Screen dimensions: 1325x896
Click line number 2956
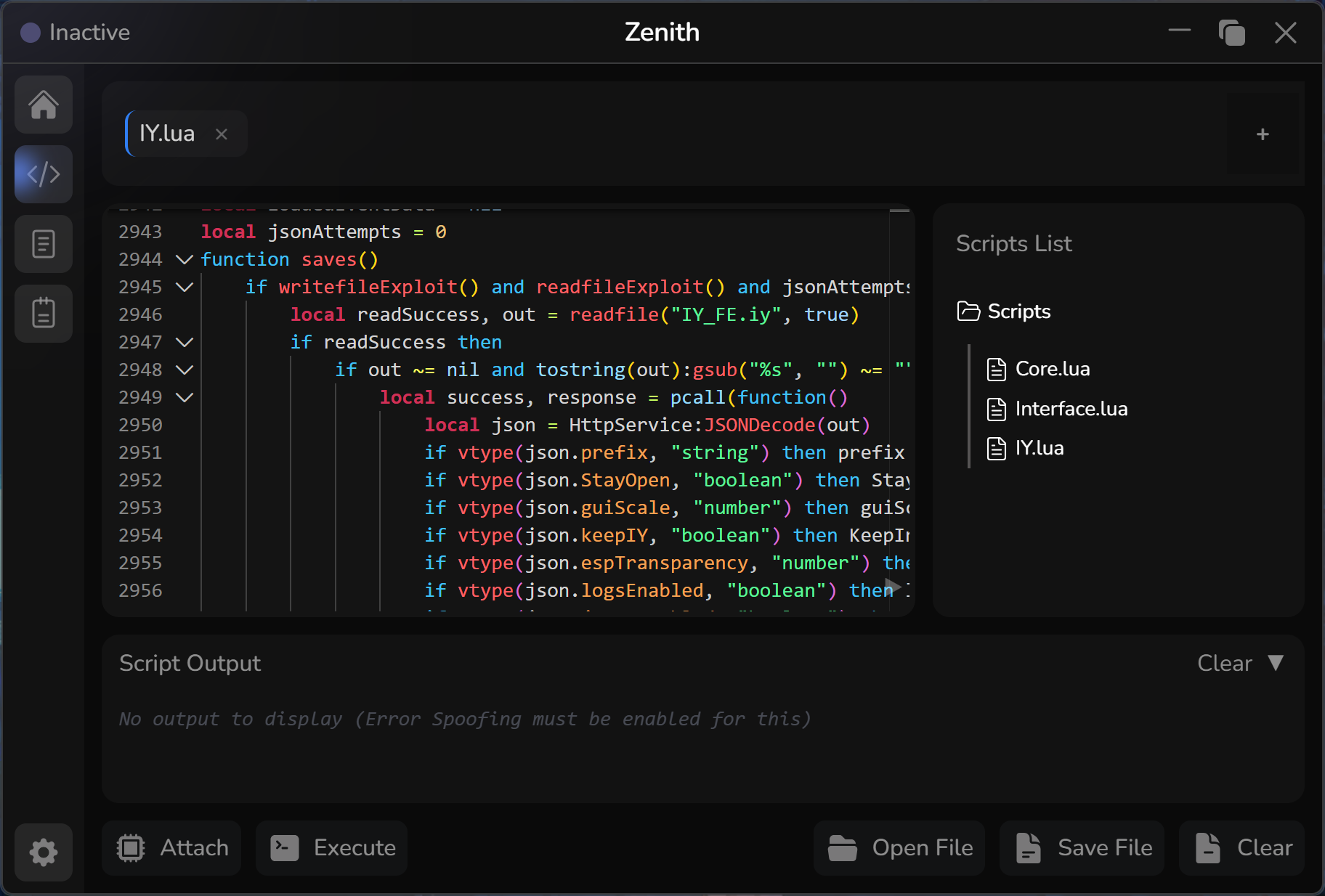click(x=140, y=590)
